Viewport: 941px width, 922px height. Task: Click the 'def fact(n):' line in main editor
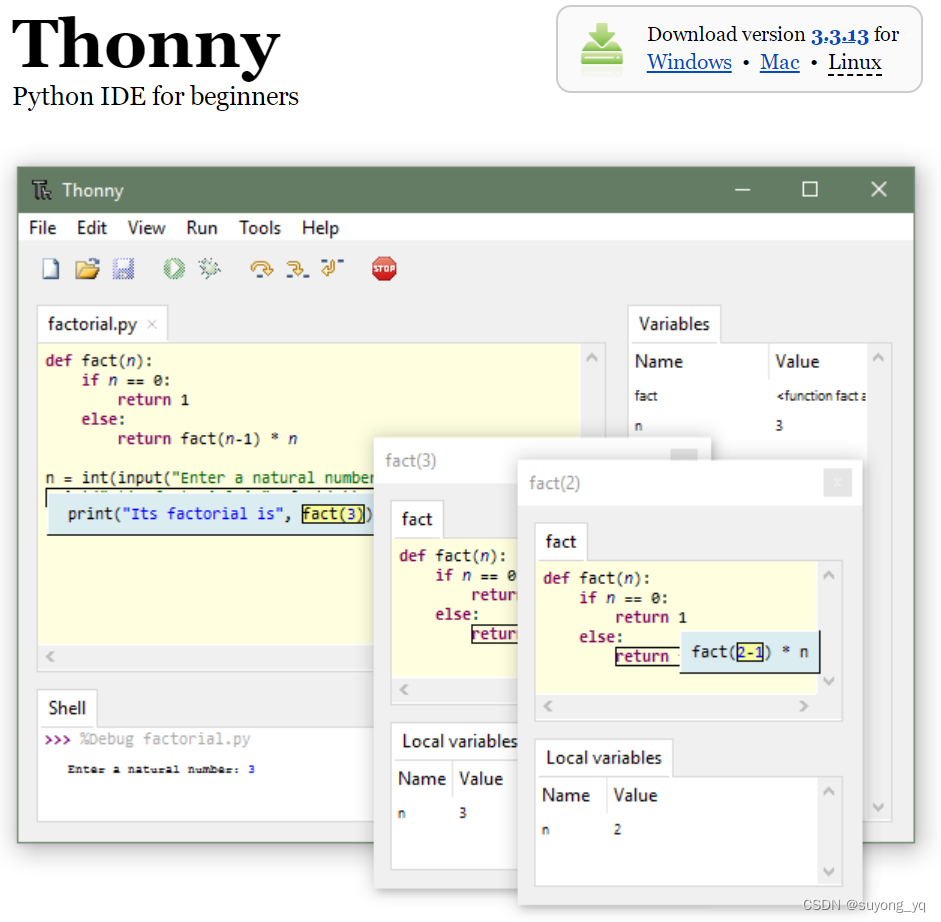click(x=99, y=361)
